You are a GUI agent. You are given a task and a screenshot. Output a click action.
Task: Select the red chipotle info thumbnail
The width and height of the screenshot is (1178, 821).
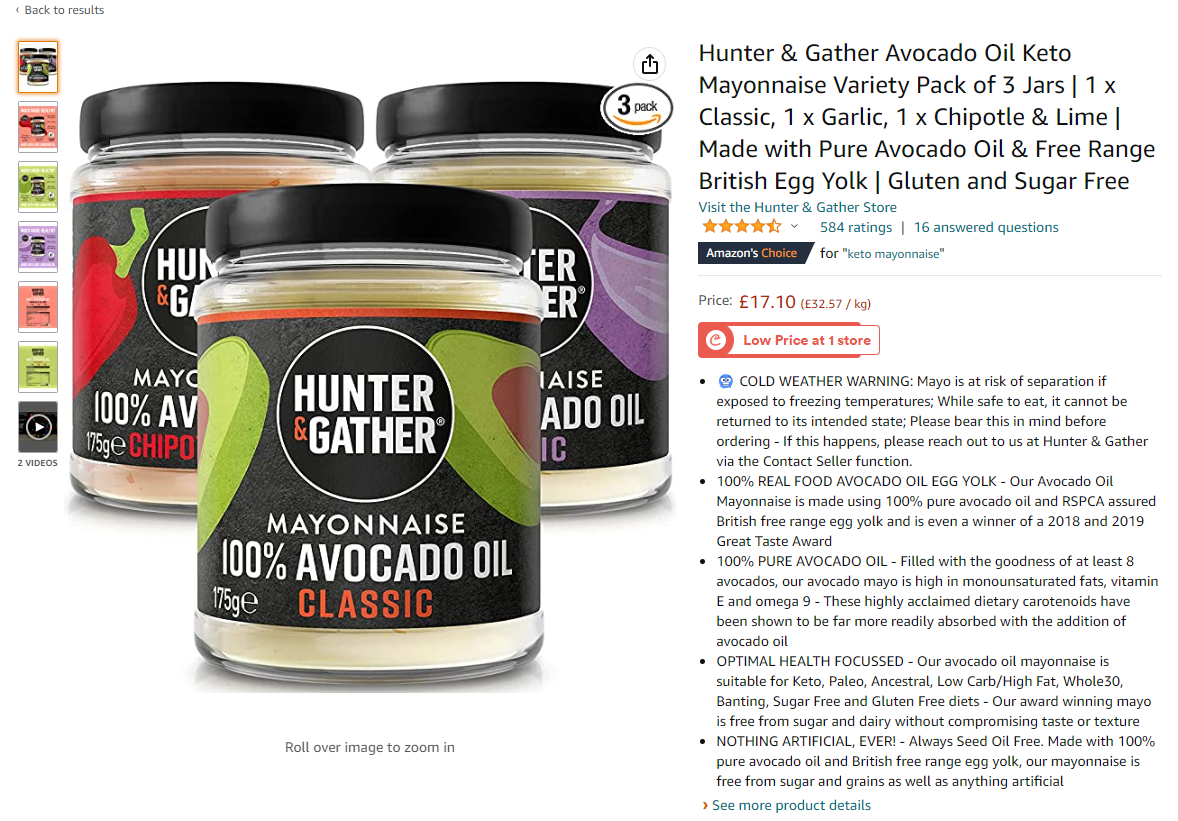(38, 127)
